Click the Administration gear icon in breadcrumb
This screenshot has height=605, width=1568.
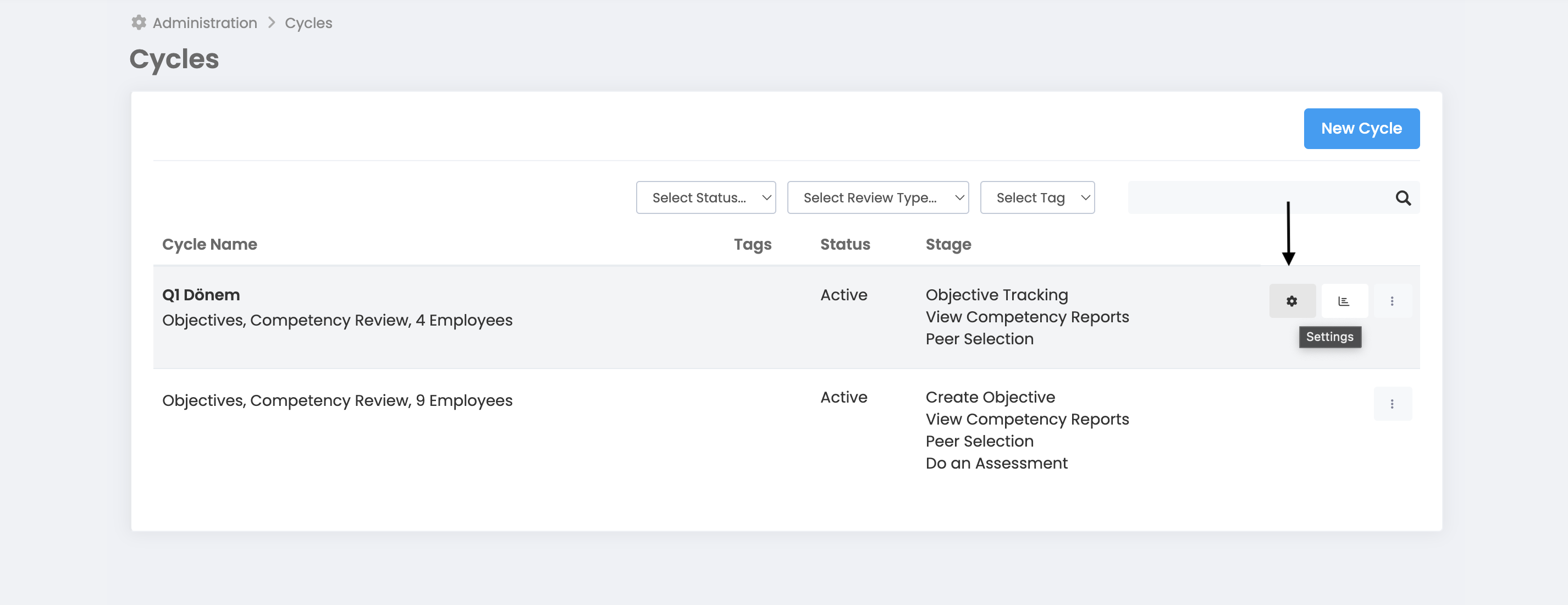tap(139, 23)
